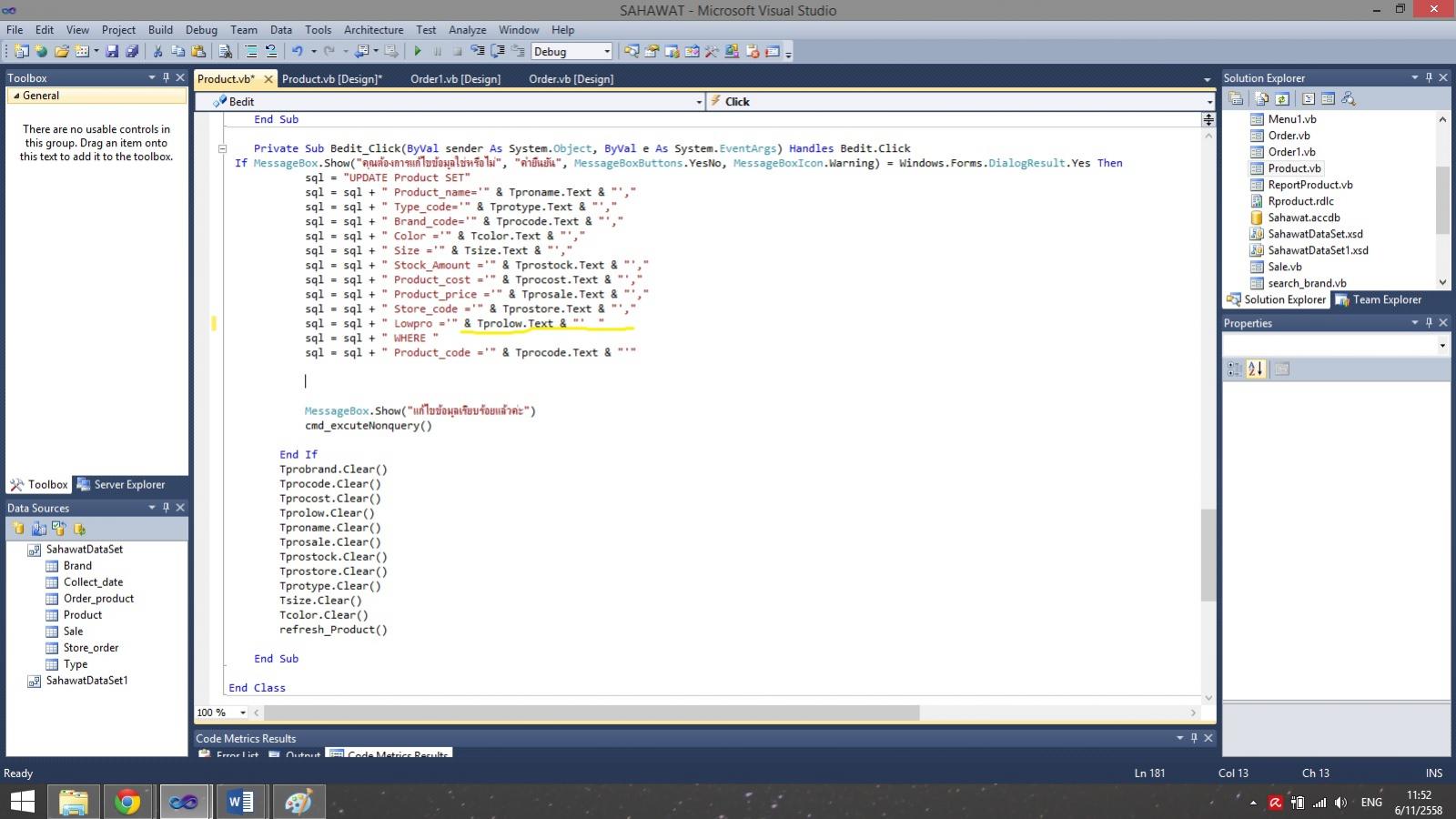Toggle auto-hide pin on Code Metrics Results
The width and height of the screenshot is (1456, 819).
pyautogui.click(x=1194, y=738)
